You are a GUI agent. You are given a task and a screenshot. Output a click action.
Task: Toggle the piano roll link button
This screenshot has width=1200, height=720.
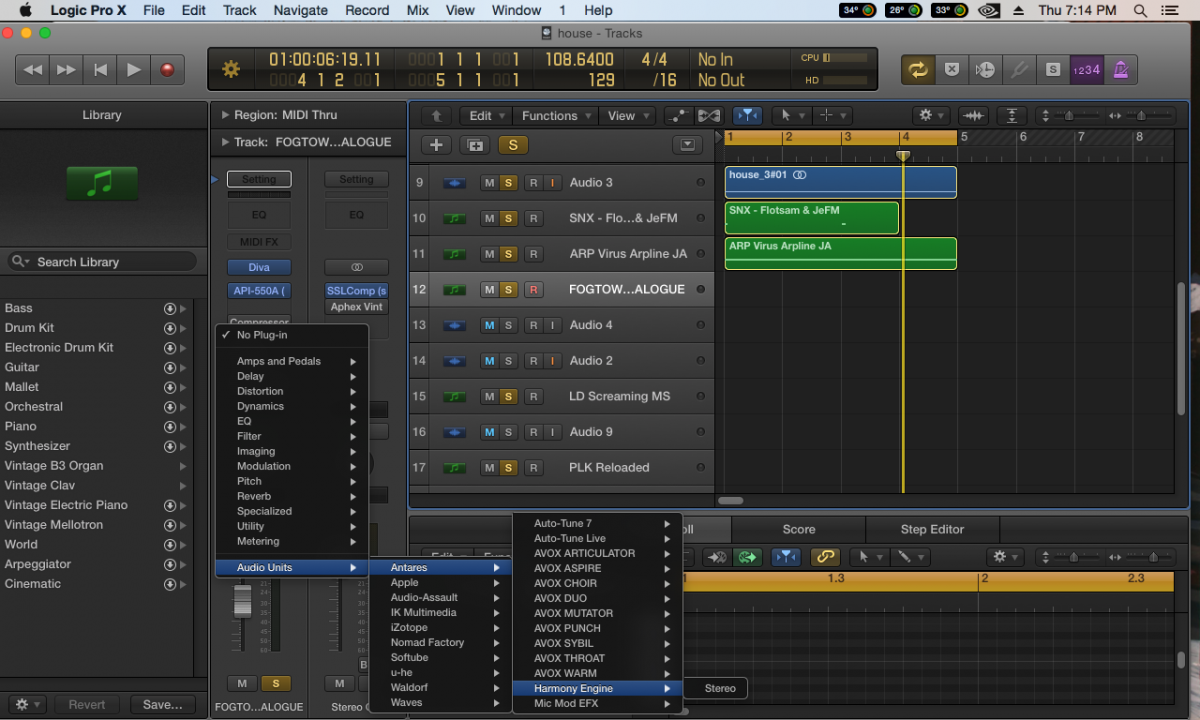pyautogui.click(x=824, y=557)
